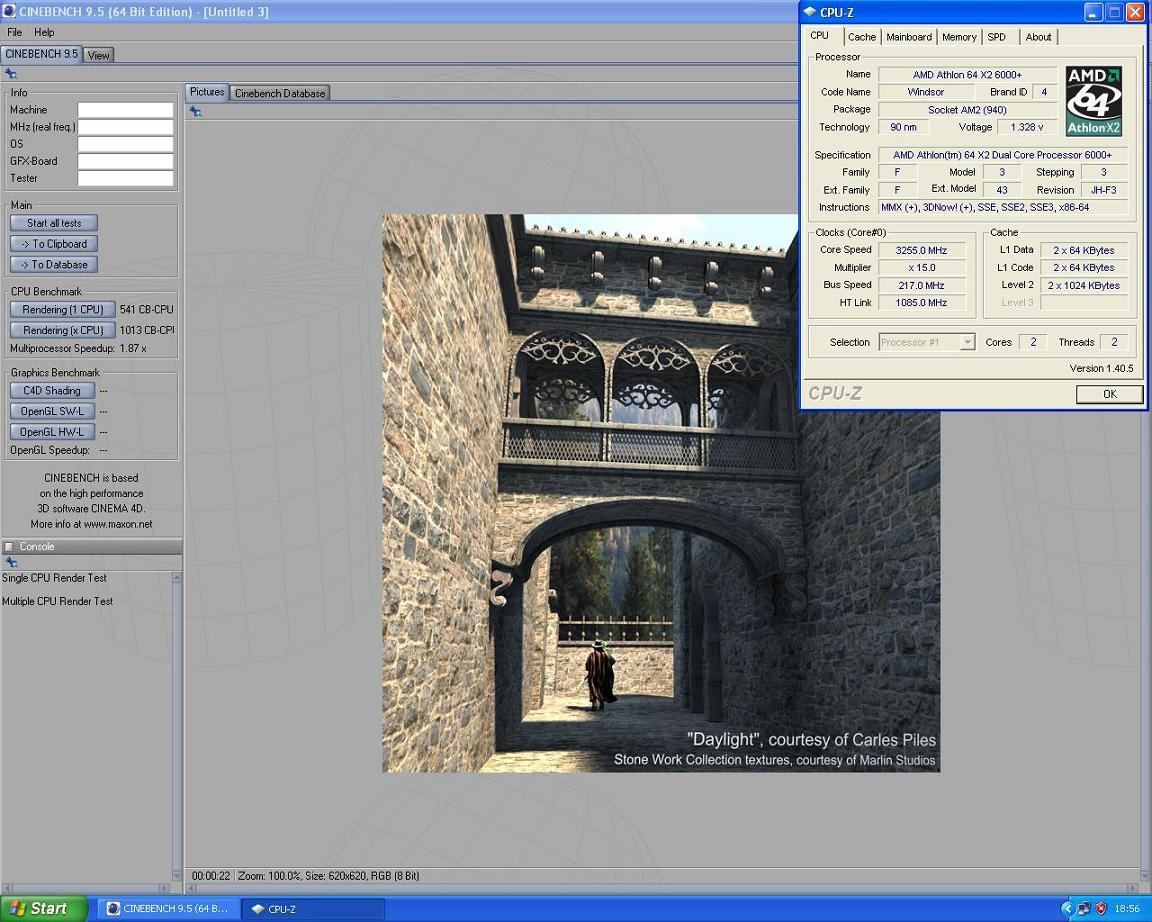1152x922 pixels.
Task: Click OK in CPU-Z window
Action: point(1109,395)
